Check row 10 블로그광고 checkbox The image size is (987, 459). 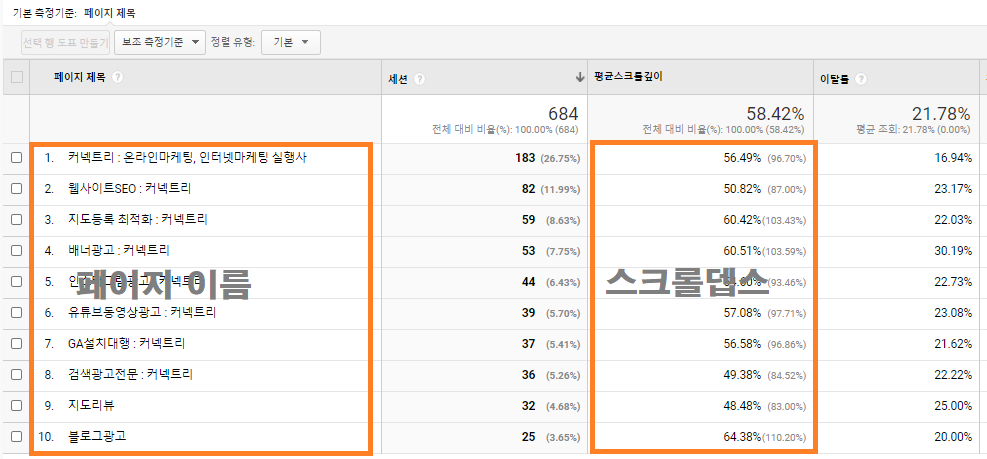pos(16,436)
